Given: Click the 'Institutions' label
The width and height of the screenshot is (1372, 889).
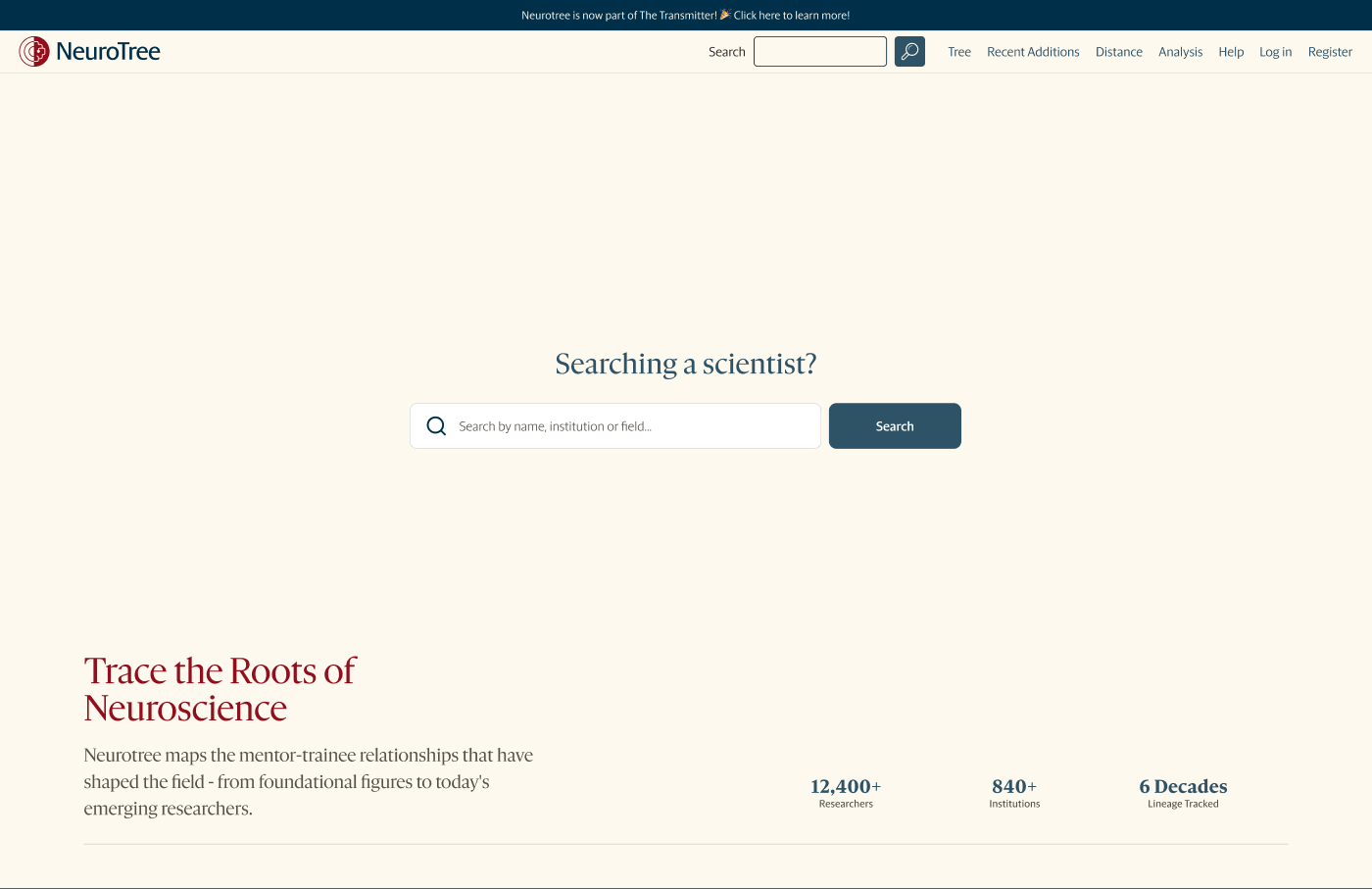Looking at the screenshot, I should [1014, 804].
